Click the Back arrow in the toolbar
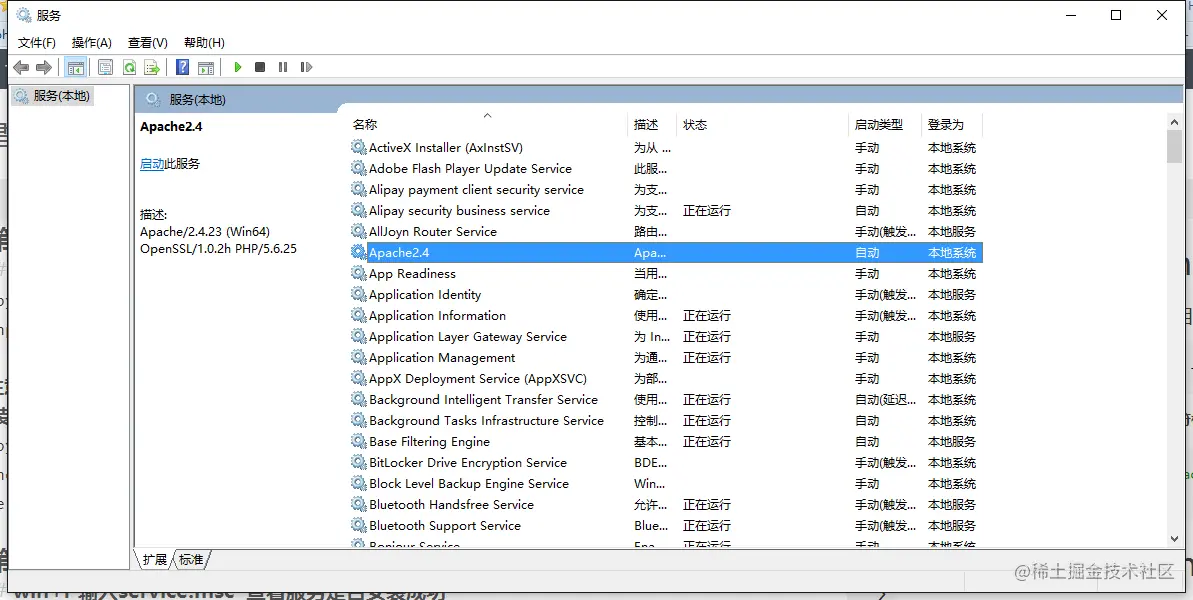This screenshot has width=1193, height=600. click(x=21, y=68)
